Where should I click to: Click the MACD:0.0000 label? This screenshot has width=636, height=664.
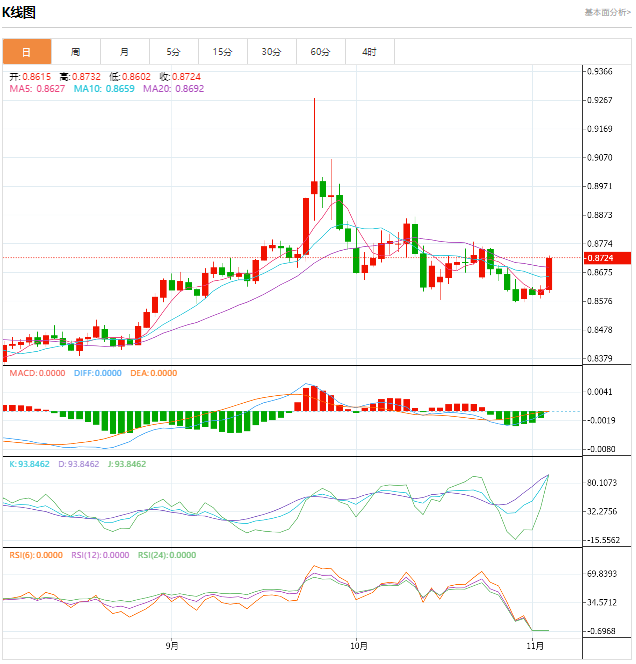[x=37, y=374]
